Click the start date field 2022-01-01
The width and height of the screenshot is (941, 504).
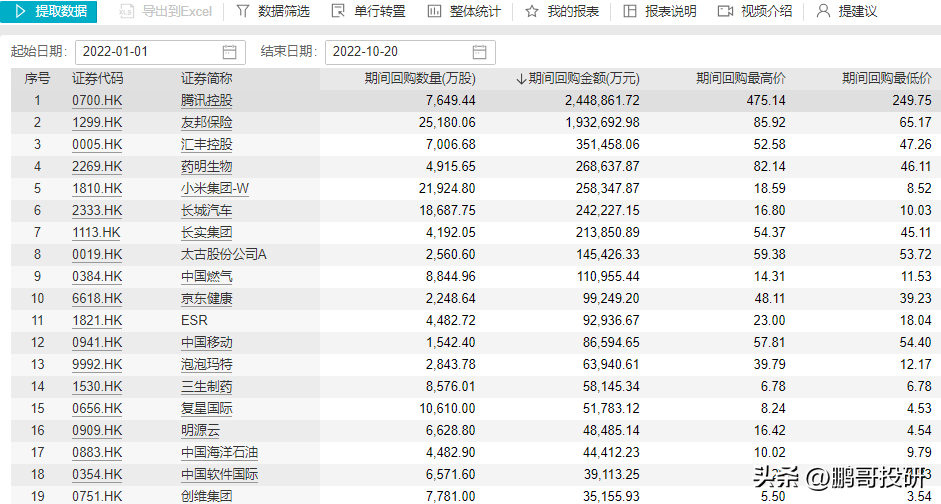(x=160, y=52)
